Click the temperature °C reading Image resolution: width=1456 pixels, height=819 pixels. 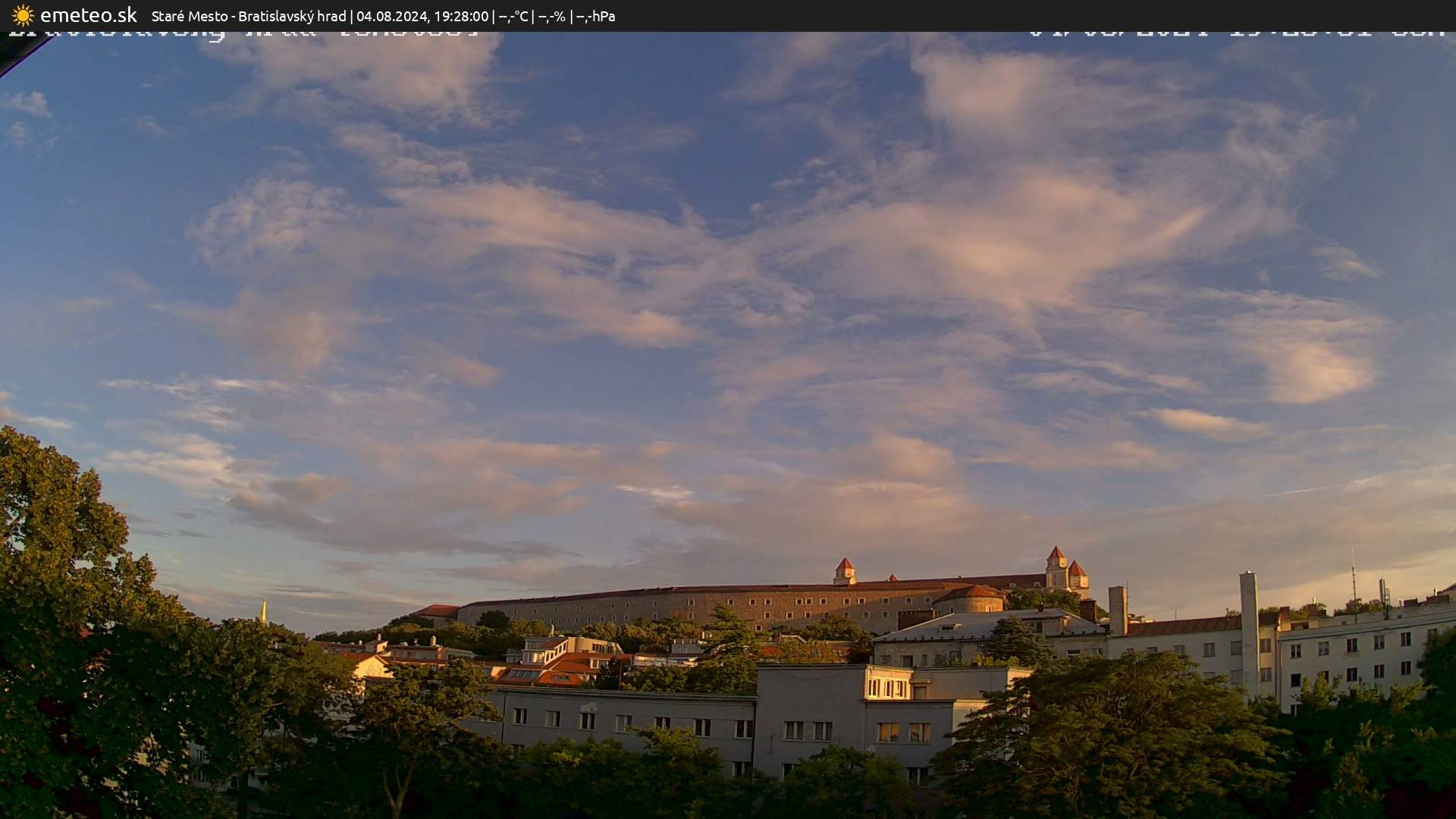[x=513, y=16]
